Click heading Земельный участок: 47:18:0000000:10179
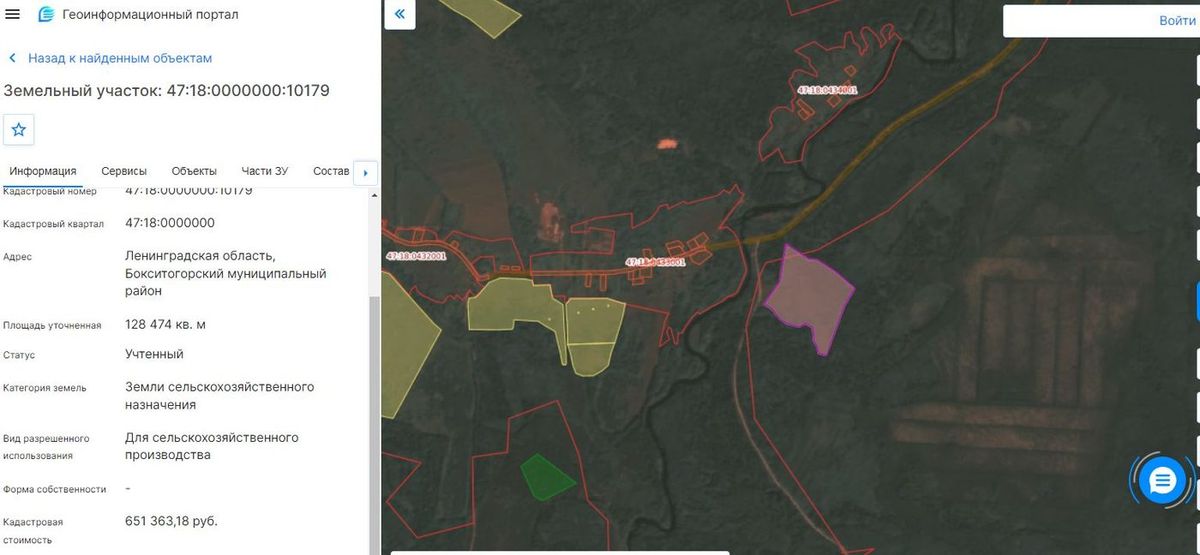 [x=167, y=91]
